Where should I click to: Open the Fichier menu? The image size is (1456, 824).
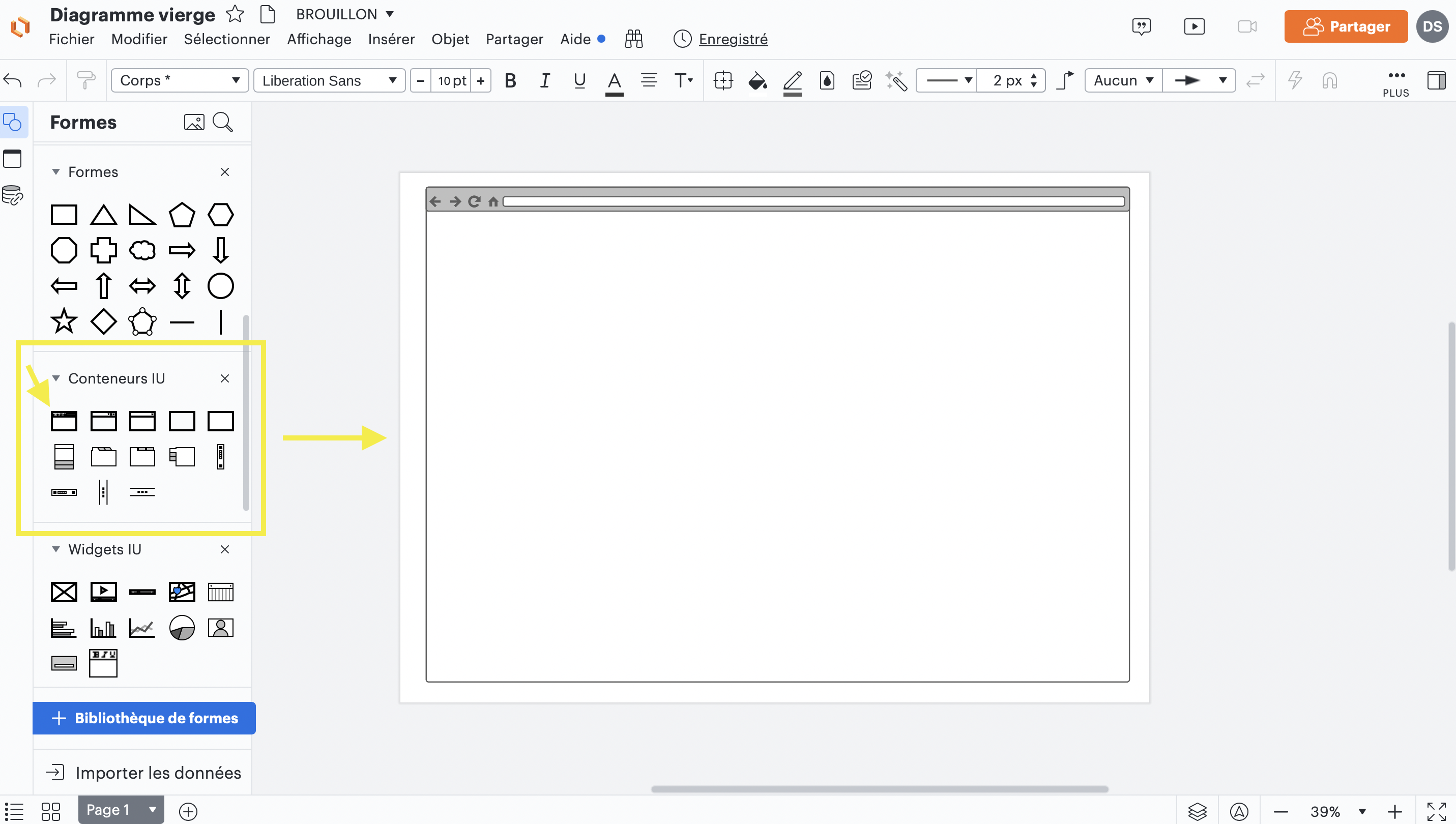point(71,39)
